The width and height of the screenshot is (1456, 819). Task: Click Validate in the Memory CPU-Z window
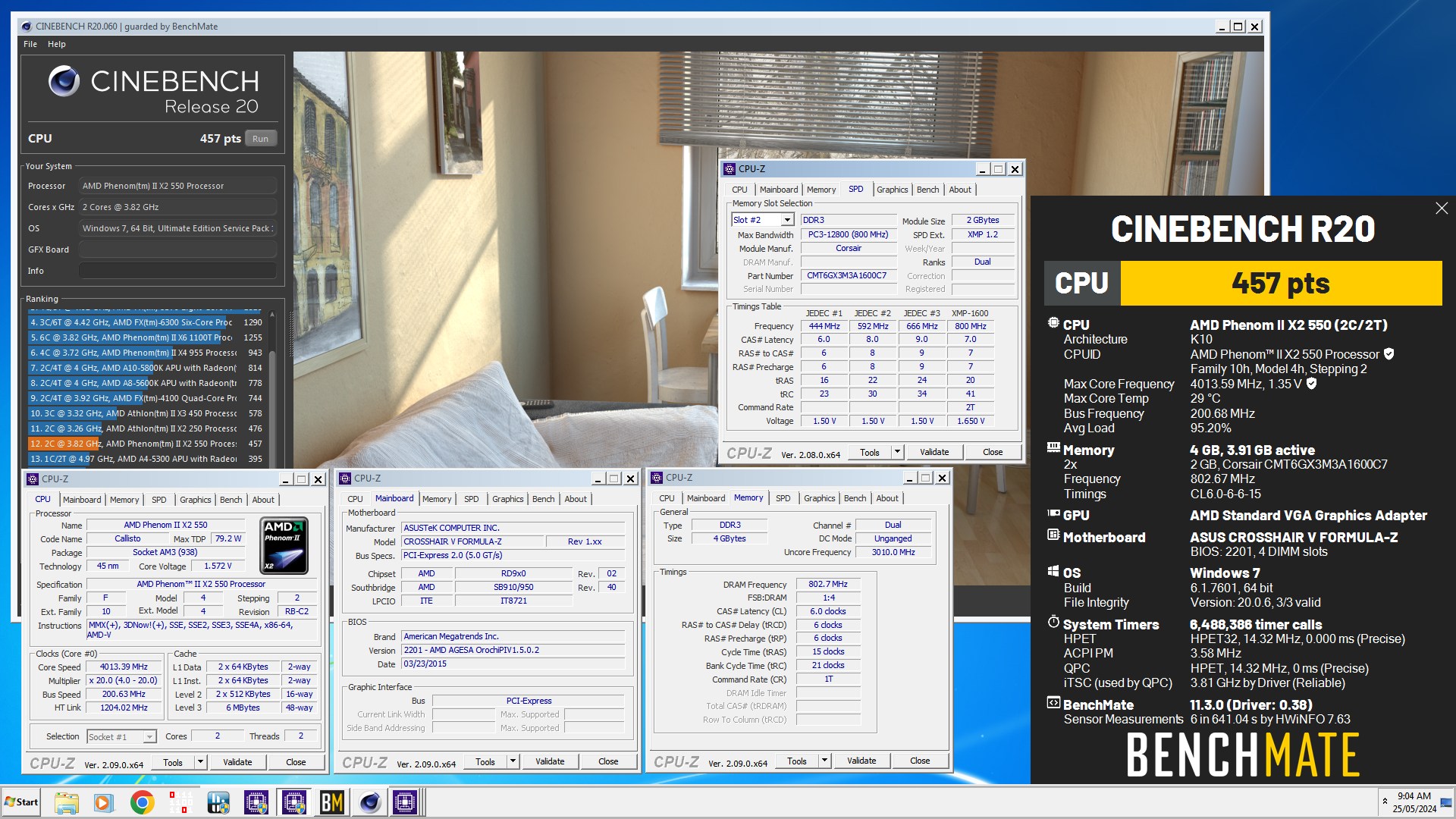861,761
